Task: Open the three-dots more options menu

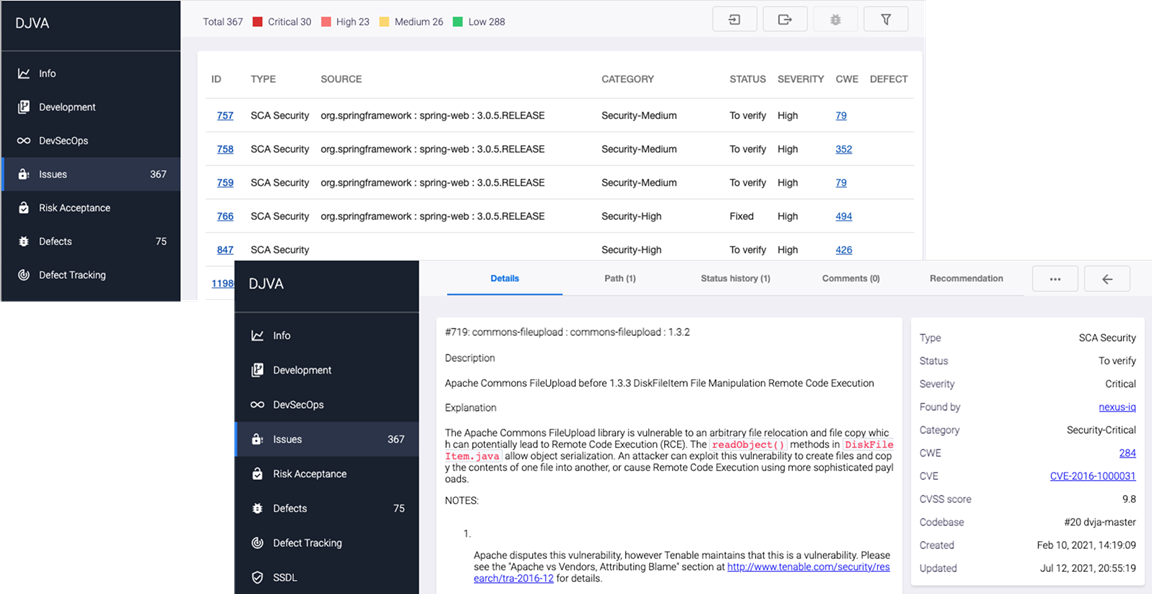Action: [x=1055, y=279]
